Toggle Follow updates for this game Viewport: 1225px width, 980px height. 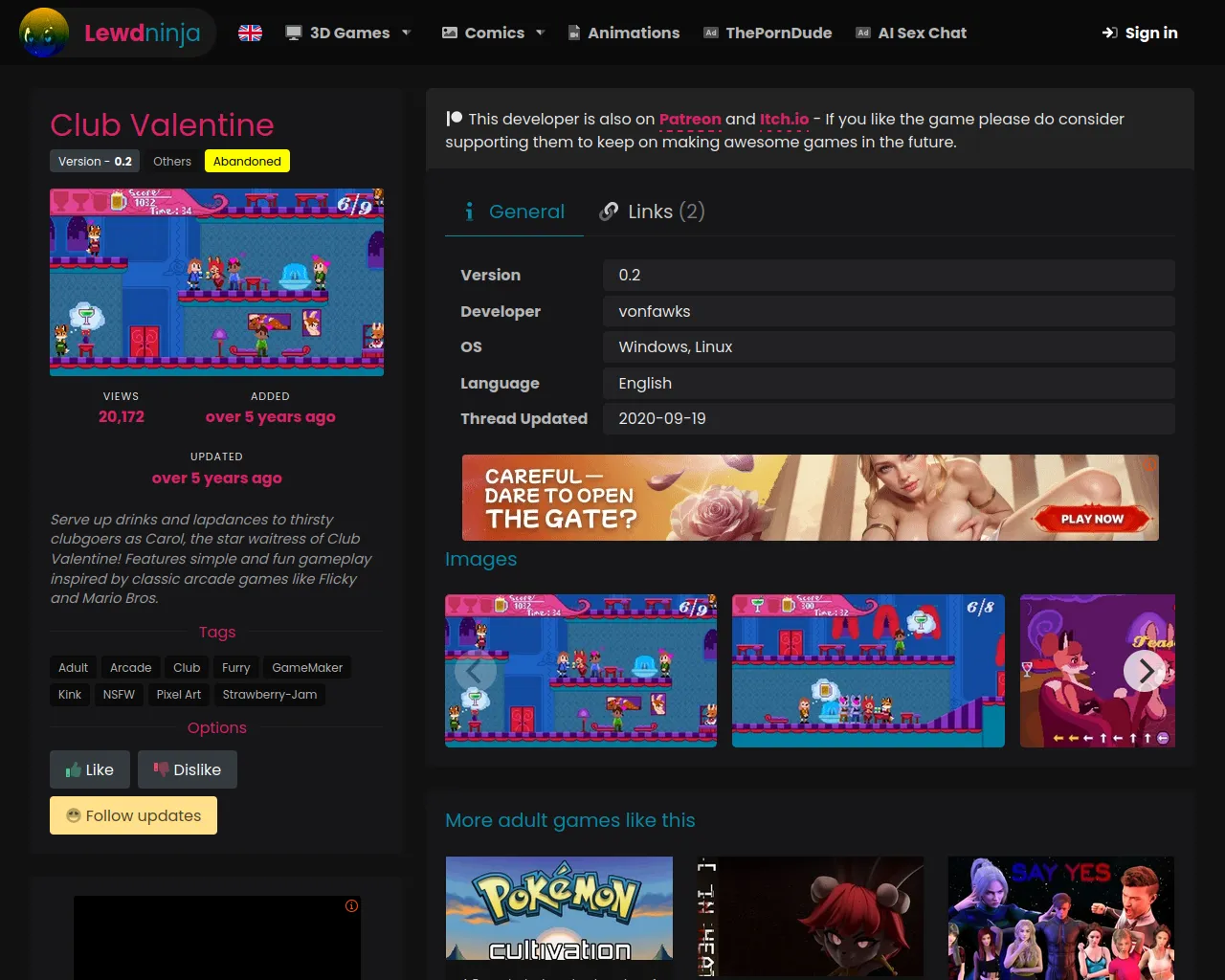133,815
